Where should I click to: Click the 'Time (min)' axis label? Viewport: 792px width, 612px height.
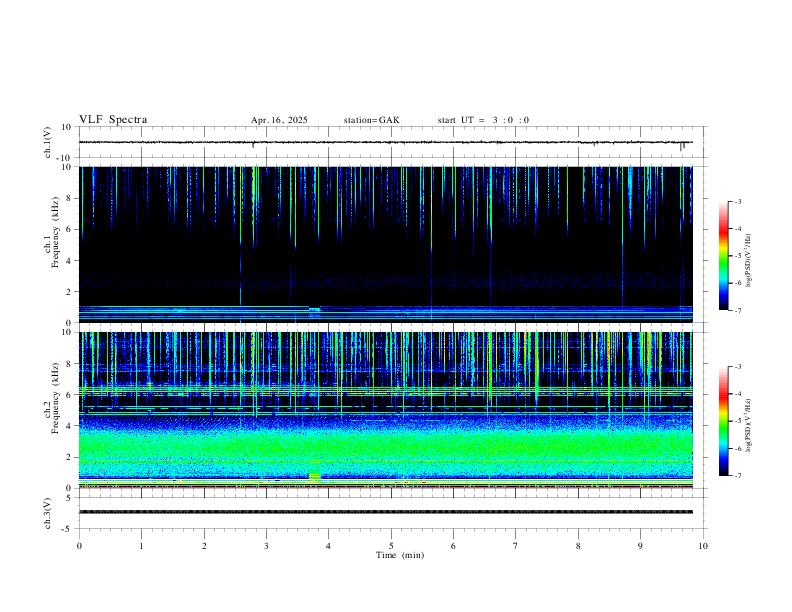400,555
